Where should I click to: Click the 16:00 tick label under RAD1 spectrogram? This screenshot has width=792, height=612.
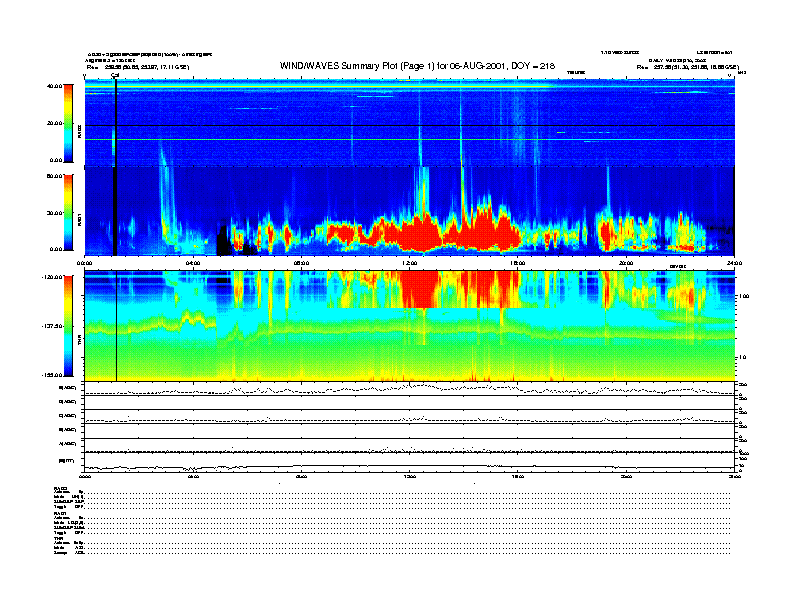tap(518, 263)
